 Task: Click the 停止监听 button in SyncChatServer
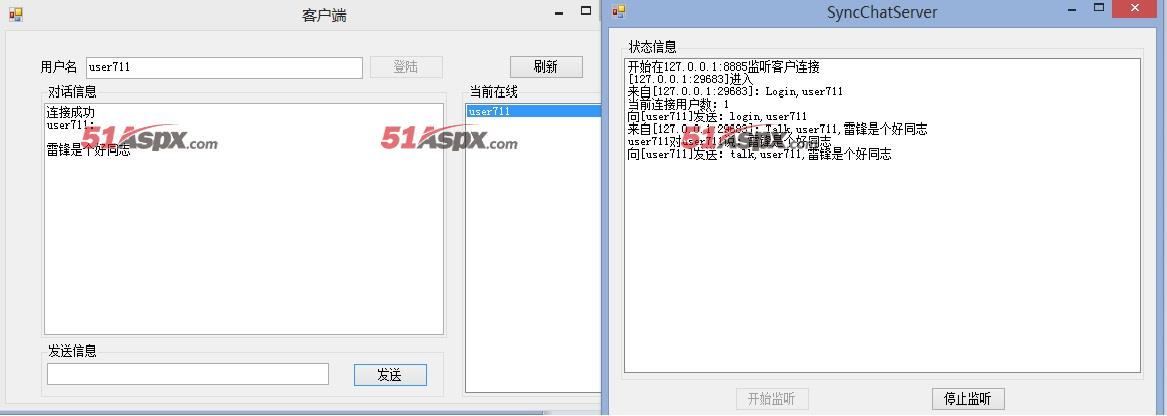click(x=968, y=398)
